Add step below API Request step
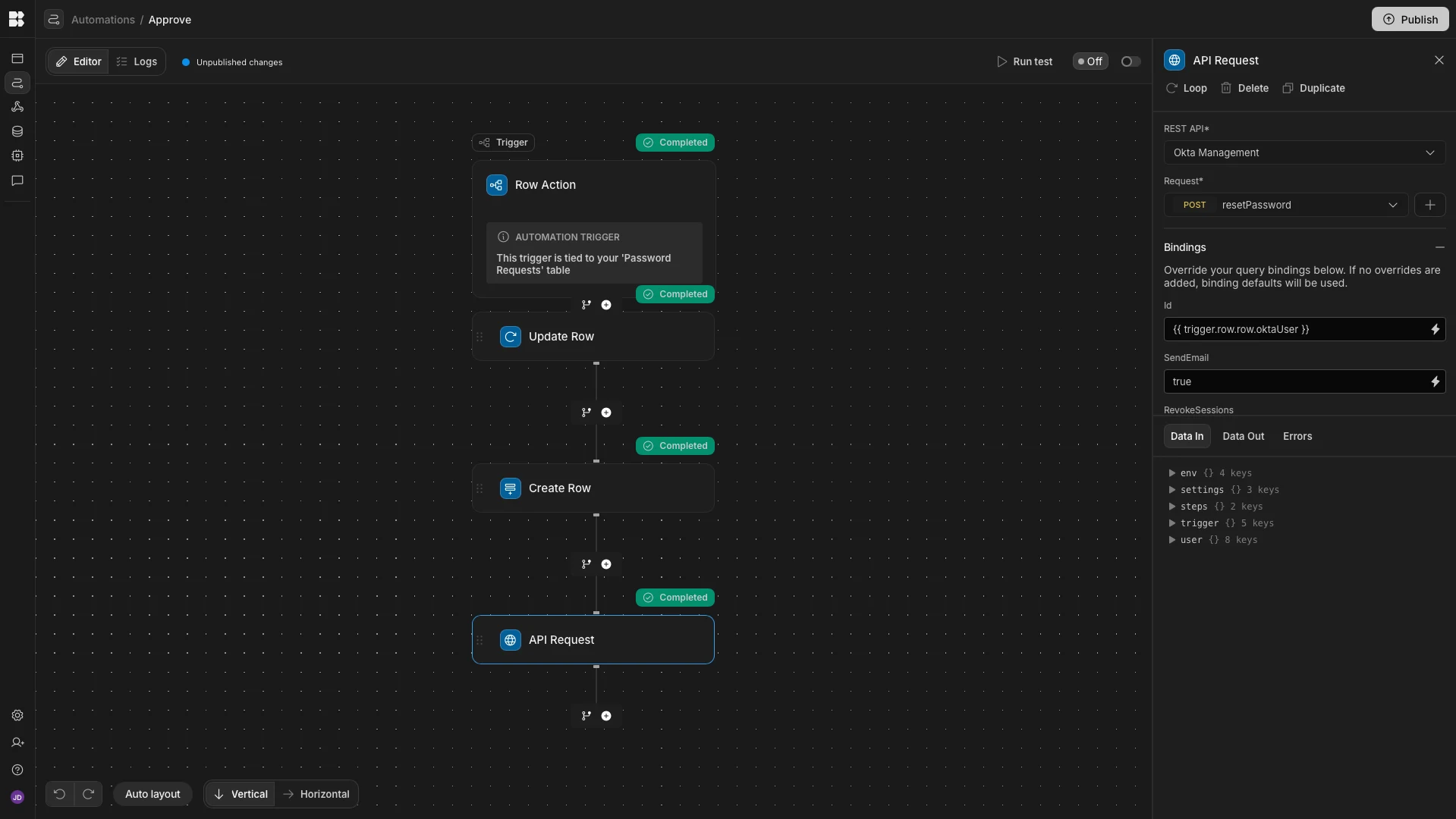 tap(606, 716)
